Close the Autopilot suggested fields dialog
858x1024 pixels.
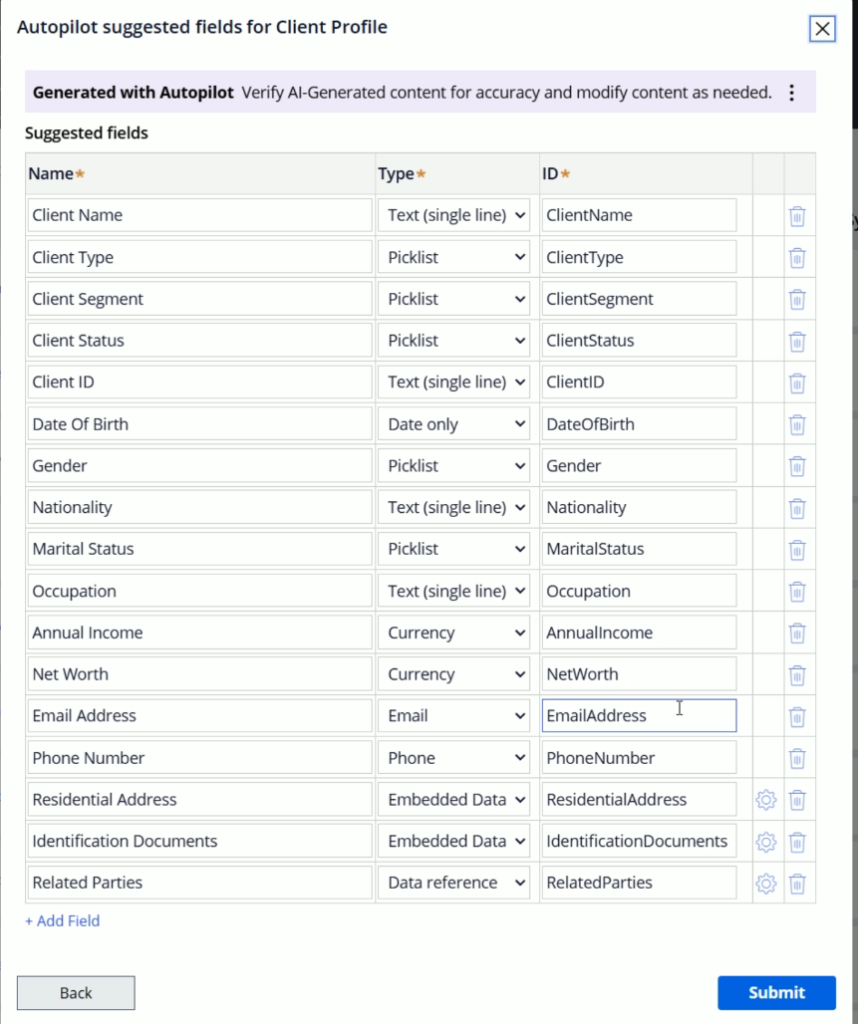pyautogui.click(x=822, y=29)
